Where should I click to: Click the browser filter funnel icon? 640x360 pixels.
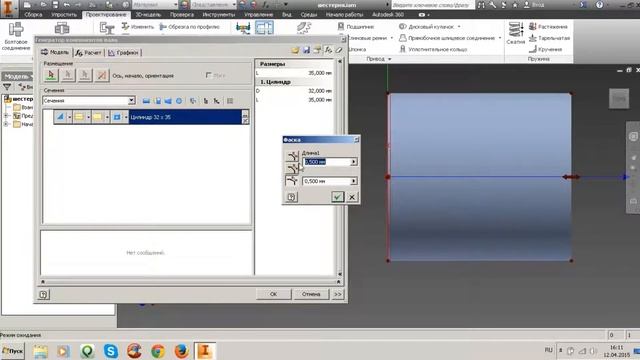[7, 87]
